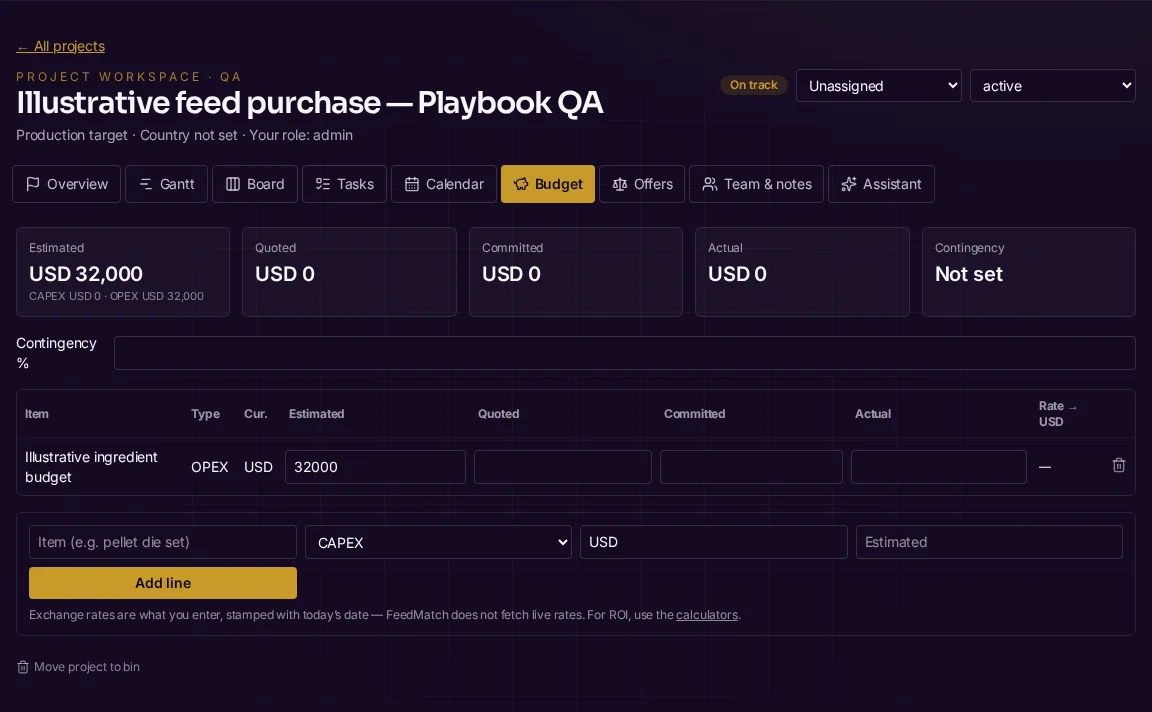Open the Unassigned owner dropdown
Screen dimensions: 1152x712
click(879, 86)
